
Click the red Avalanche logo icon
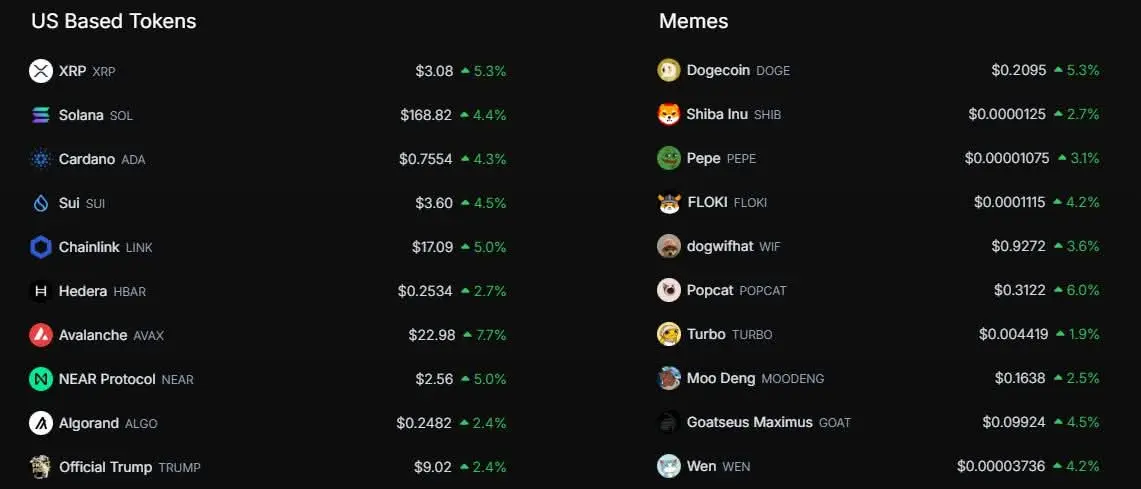41,335
